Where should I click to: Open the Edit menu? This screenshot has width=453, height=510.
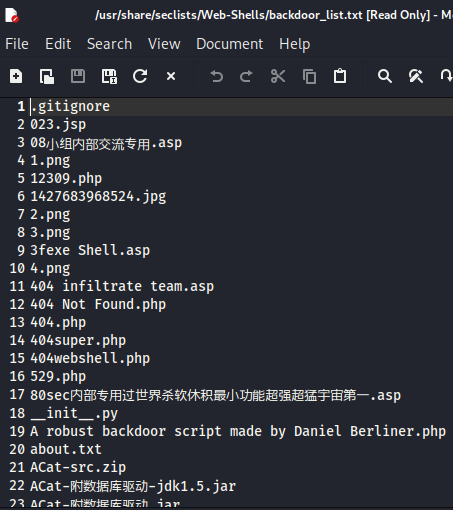[58, 44]
